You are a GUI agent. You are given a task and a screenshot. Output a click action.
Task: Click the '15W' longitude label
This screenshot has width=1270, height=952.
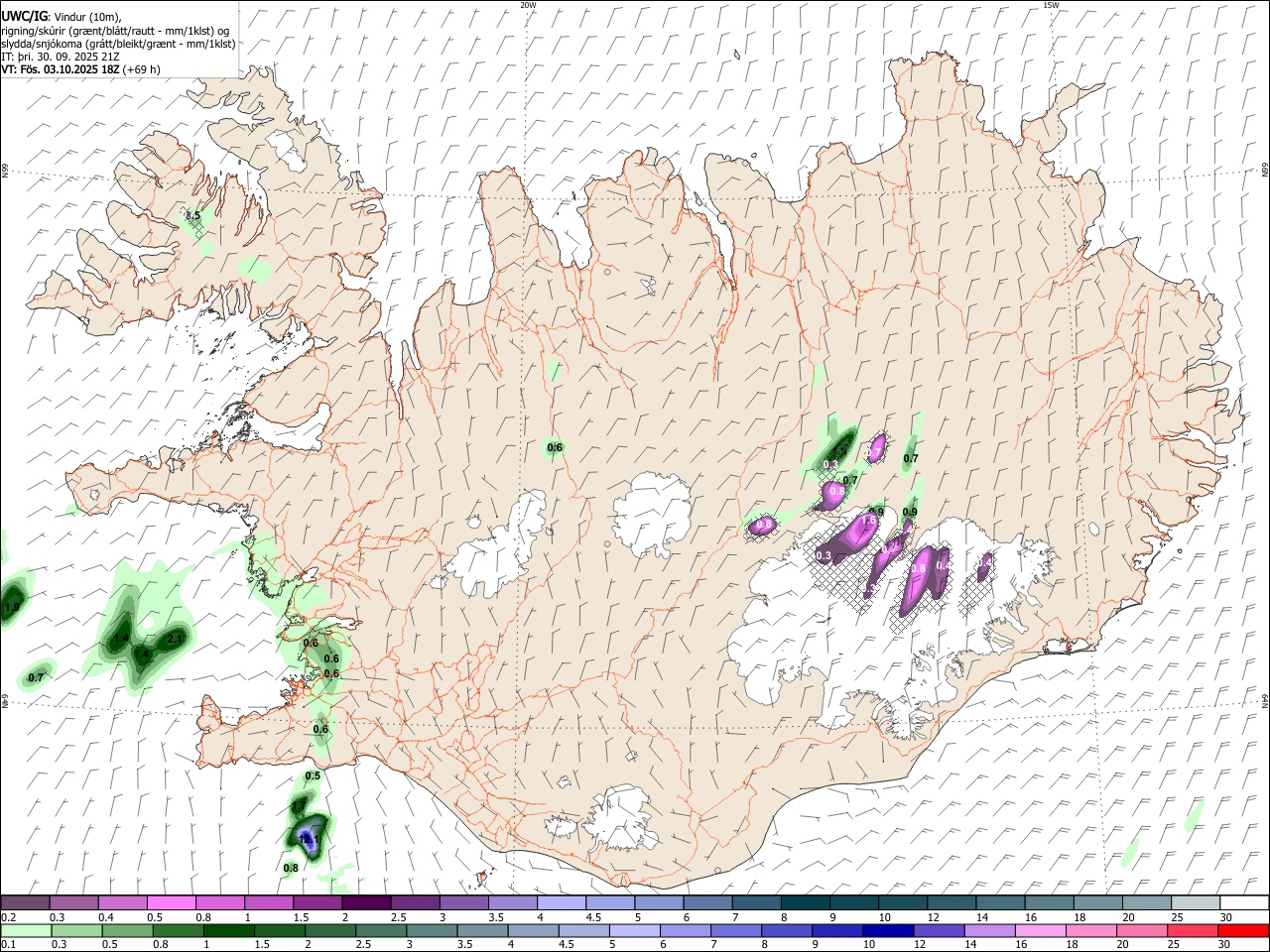pyautogui.click(x=1051, y=5)
